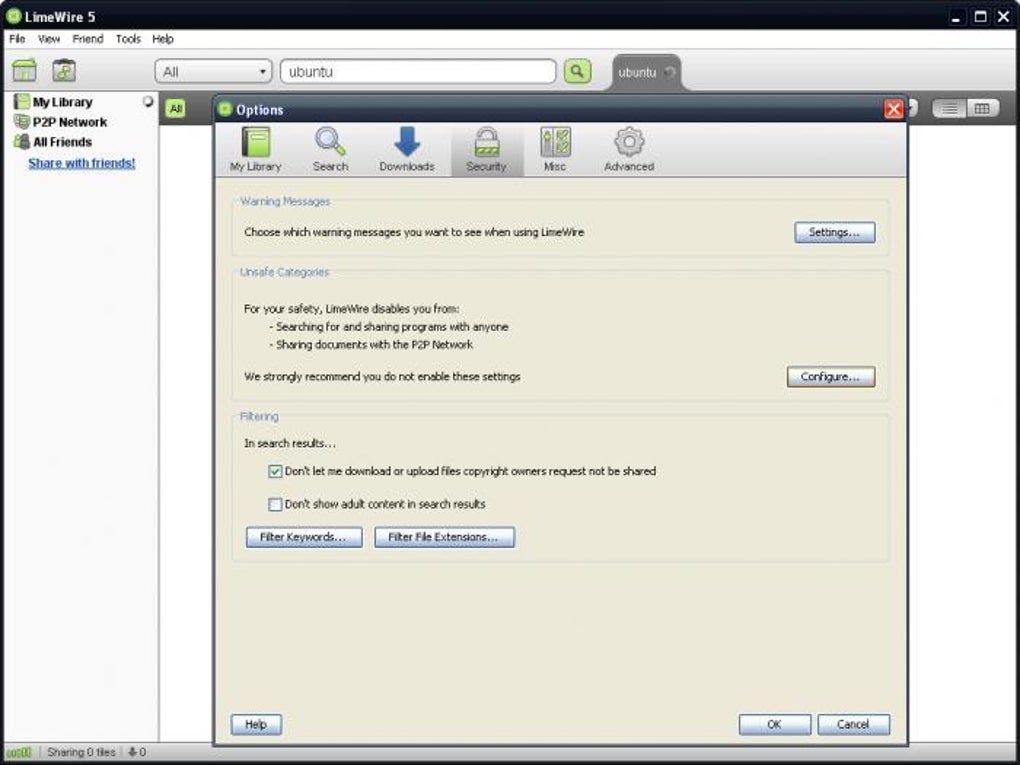This screenshot has width=1020, height=765.
Task: Open the Help menu
Action: coord(163,39)
